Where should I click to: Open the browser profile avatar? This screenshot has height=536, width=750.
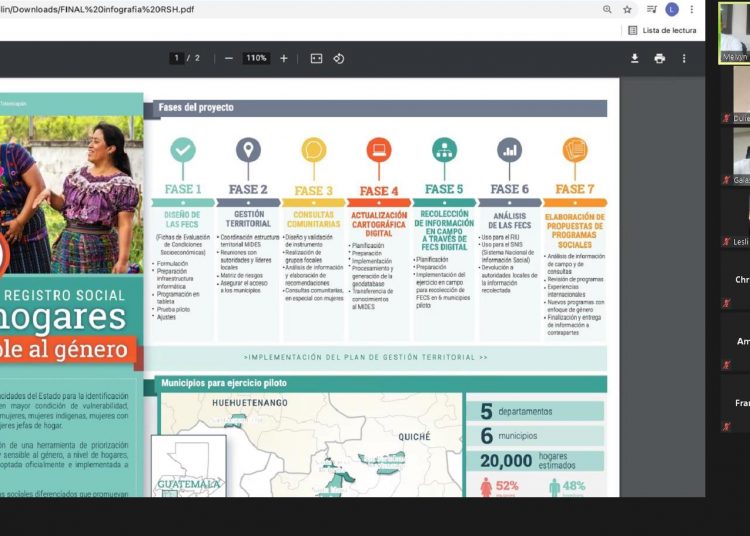[x=671, y=9]
